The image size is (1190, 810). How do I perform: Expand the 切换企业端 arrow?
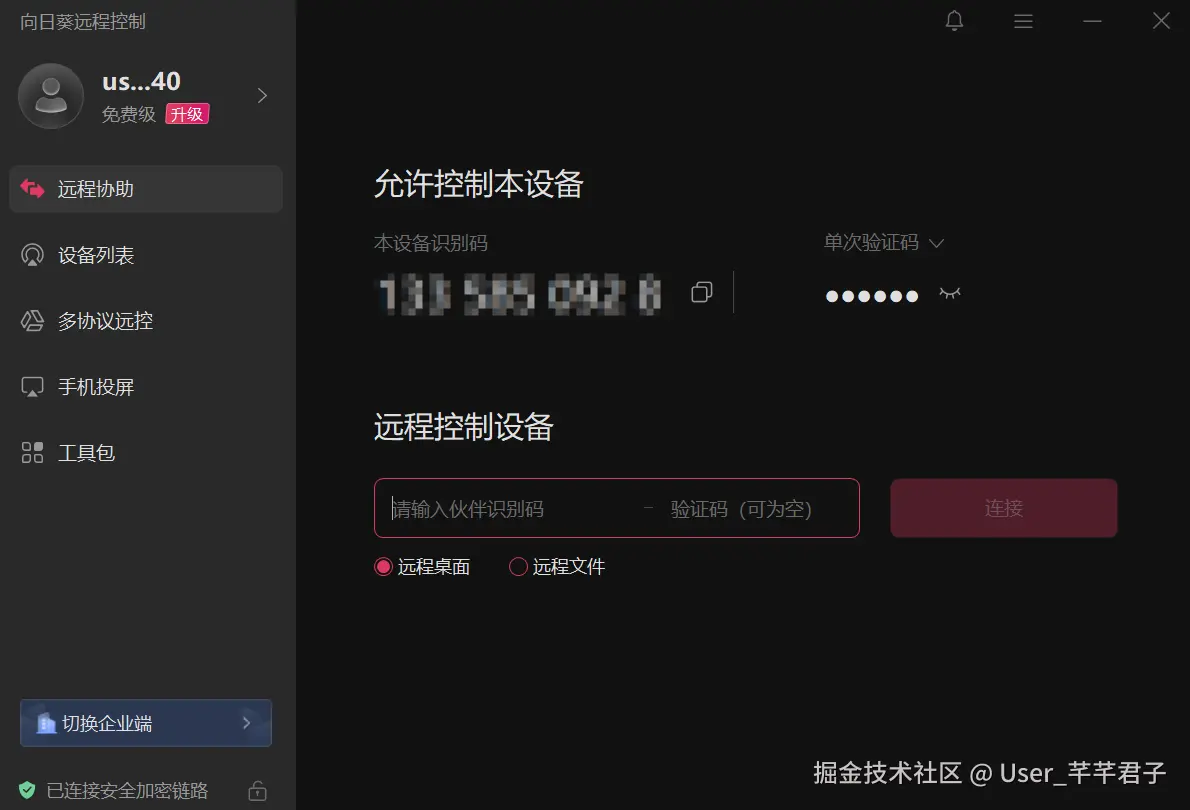[247, 723]
